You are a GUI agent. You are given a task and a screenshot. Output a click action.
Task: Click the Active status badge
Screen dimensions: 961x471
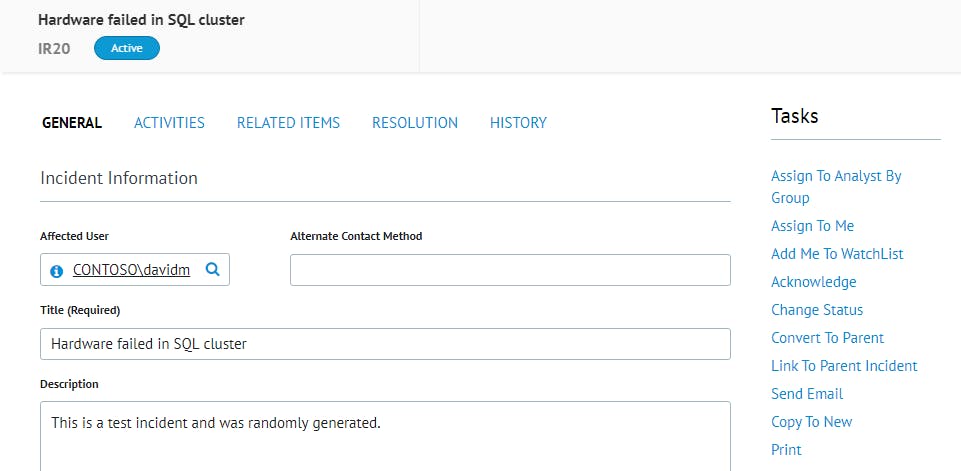point(126,48)
